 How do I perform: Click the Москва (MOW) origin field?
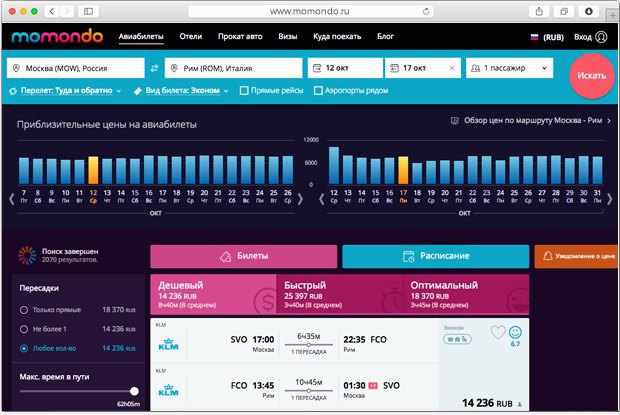click(x=76, y=68)
